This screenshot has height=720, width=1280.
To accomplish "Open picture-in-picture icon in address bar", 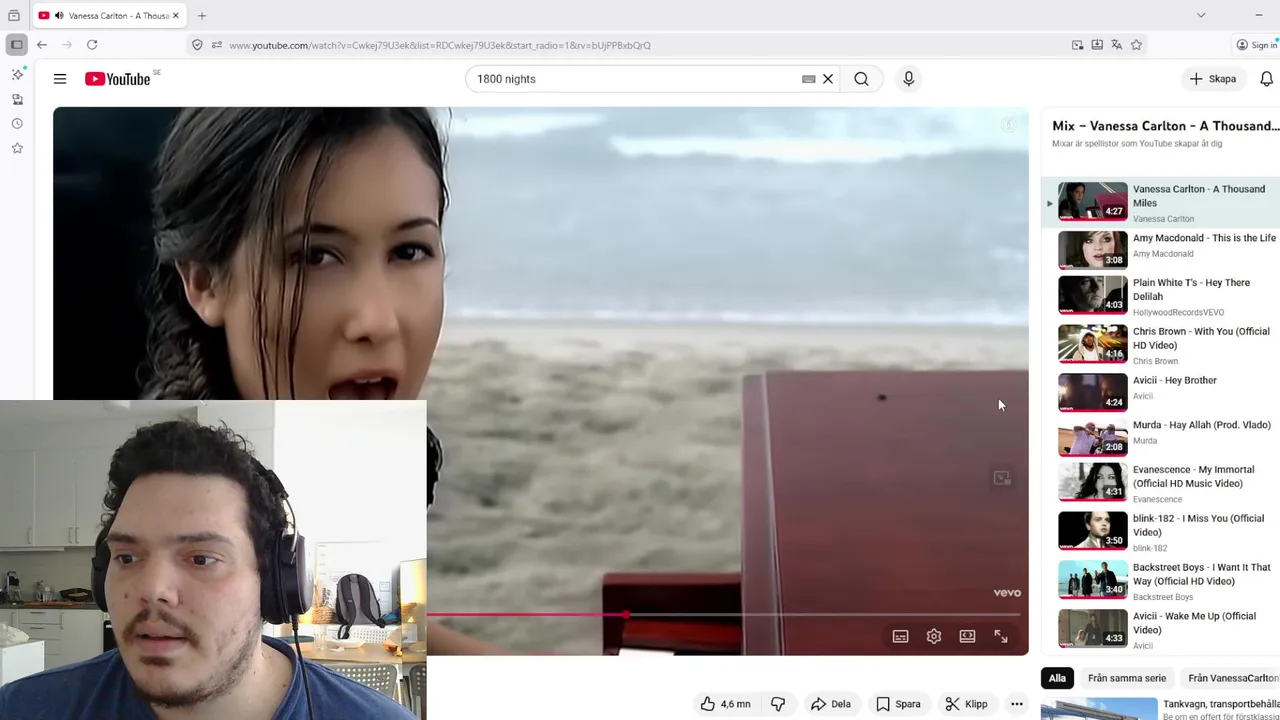I will click(1077, 45).
